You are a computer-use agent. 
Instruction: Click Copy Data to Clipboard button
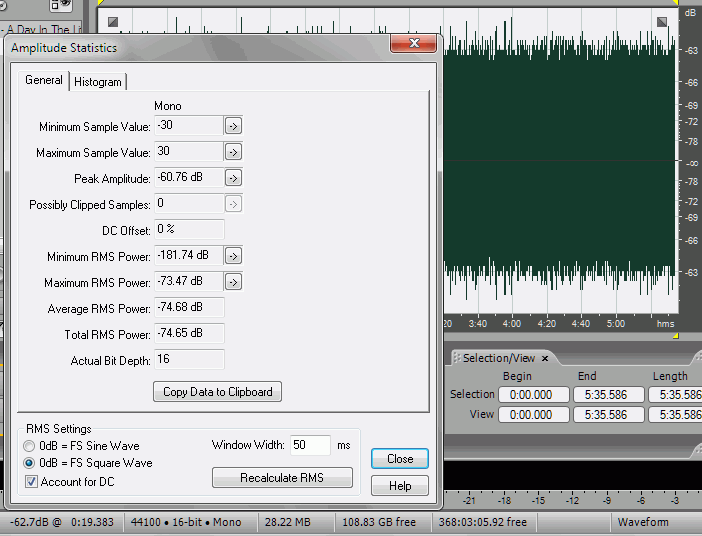click(x=218, y=392)
